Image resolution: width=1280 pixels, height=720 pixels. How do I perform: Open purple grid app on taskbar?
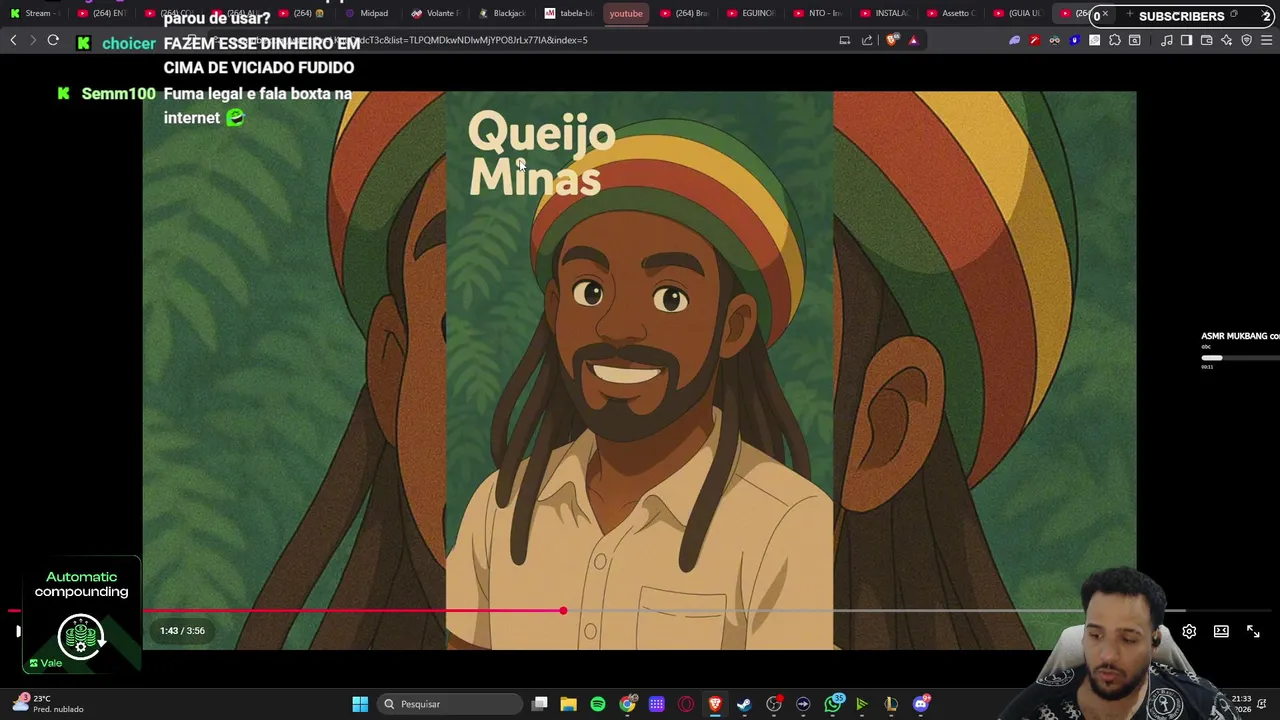point(656,704)
